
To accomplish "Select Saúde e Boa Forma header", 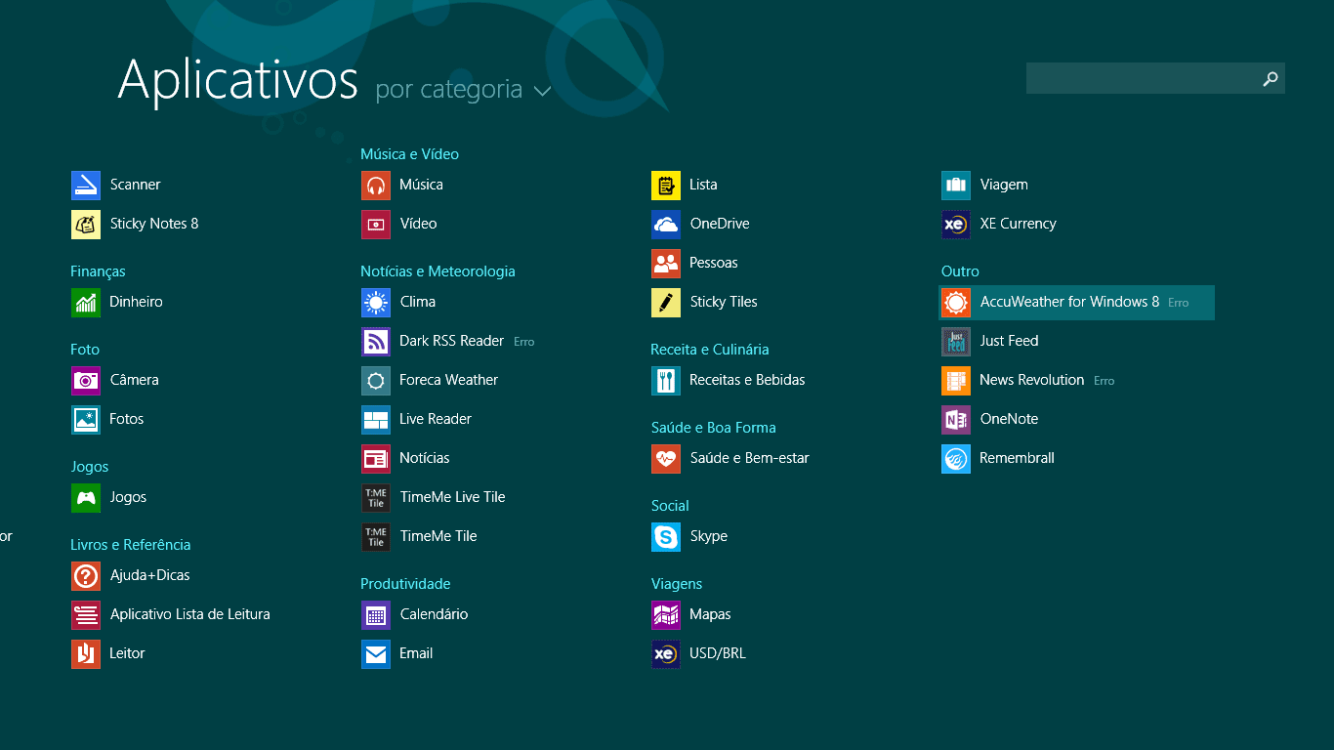I will [713, 427].
